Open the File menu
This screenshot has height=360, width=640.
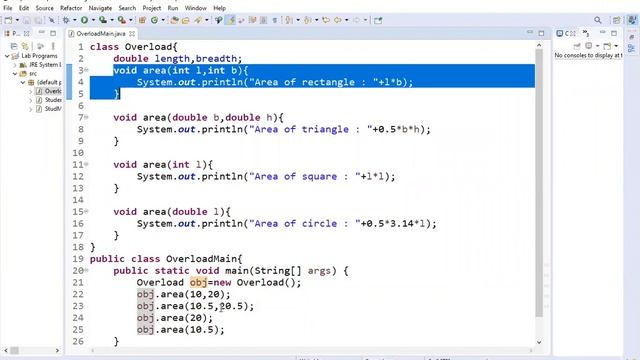tap(8, 8)
